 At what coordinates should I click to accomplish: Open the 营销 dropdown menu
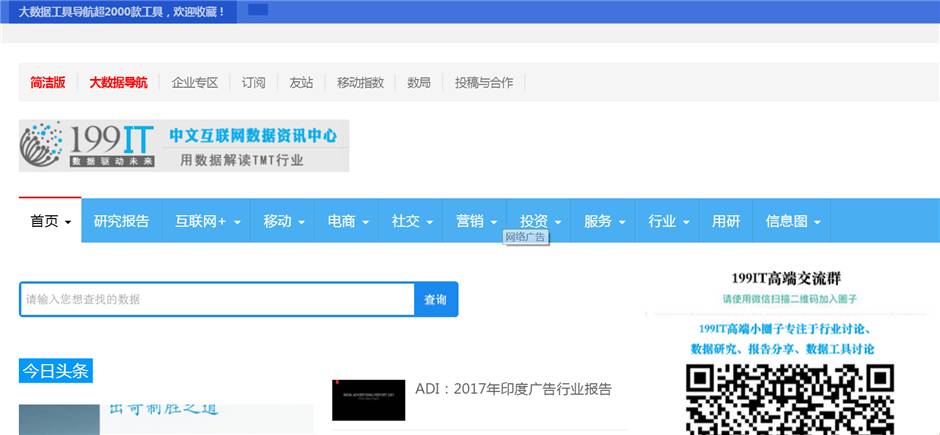click(476, 221)
